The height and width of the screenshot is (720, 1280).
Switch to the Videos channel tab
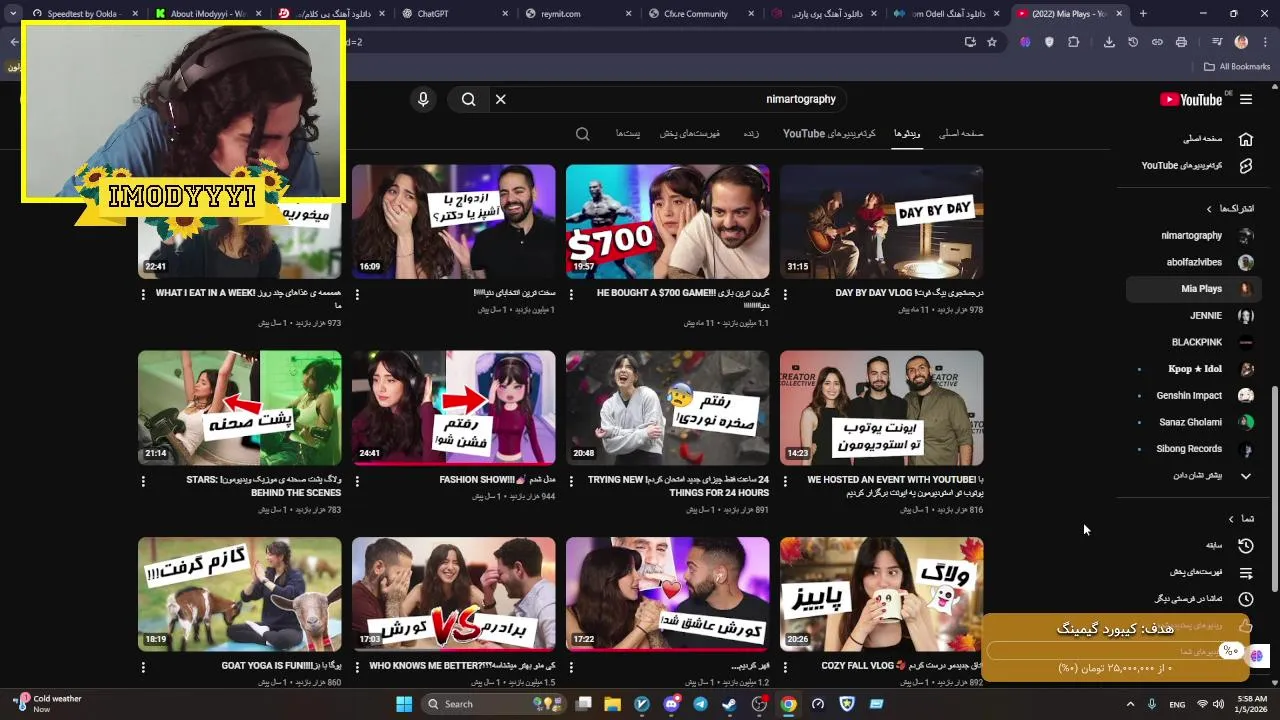pos(907,134)
